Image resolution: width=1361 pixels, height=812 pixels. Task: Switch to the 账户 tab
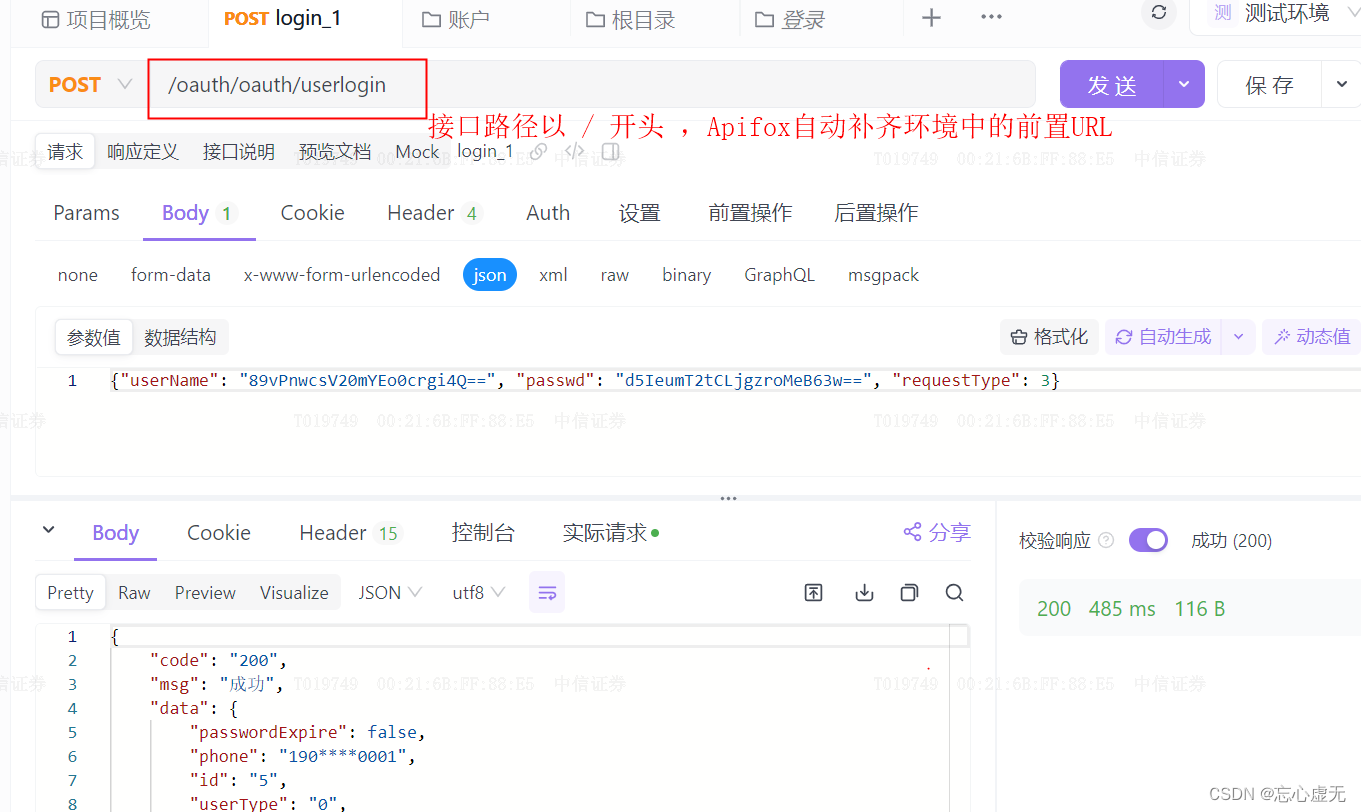point(456,20)
